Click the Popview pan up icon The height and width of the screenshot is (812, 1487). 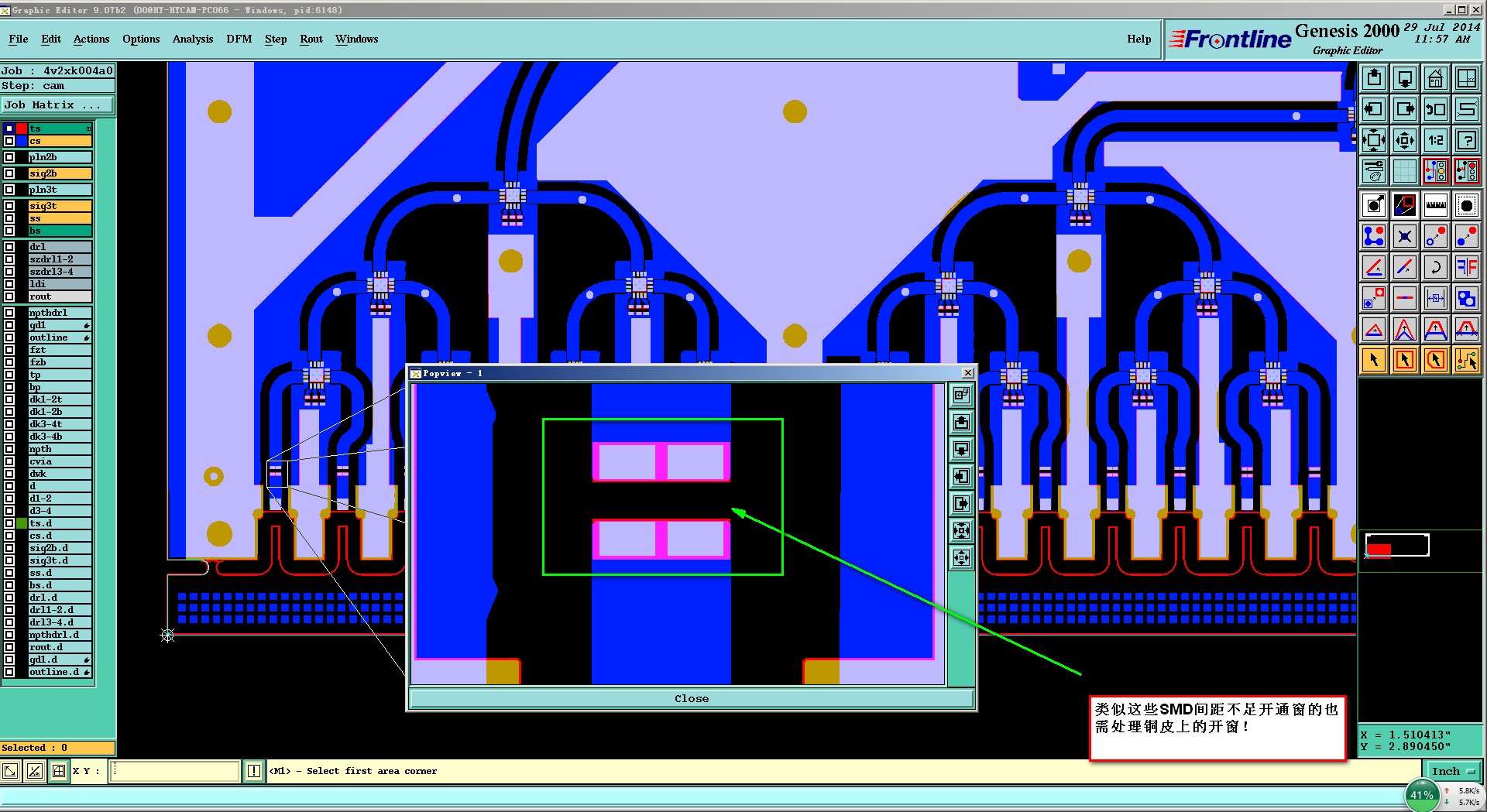click(961, 422)
